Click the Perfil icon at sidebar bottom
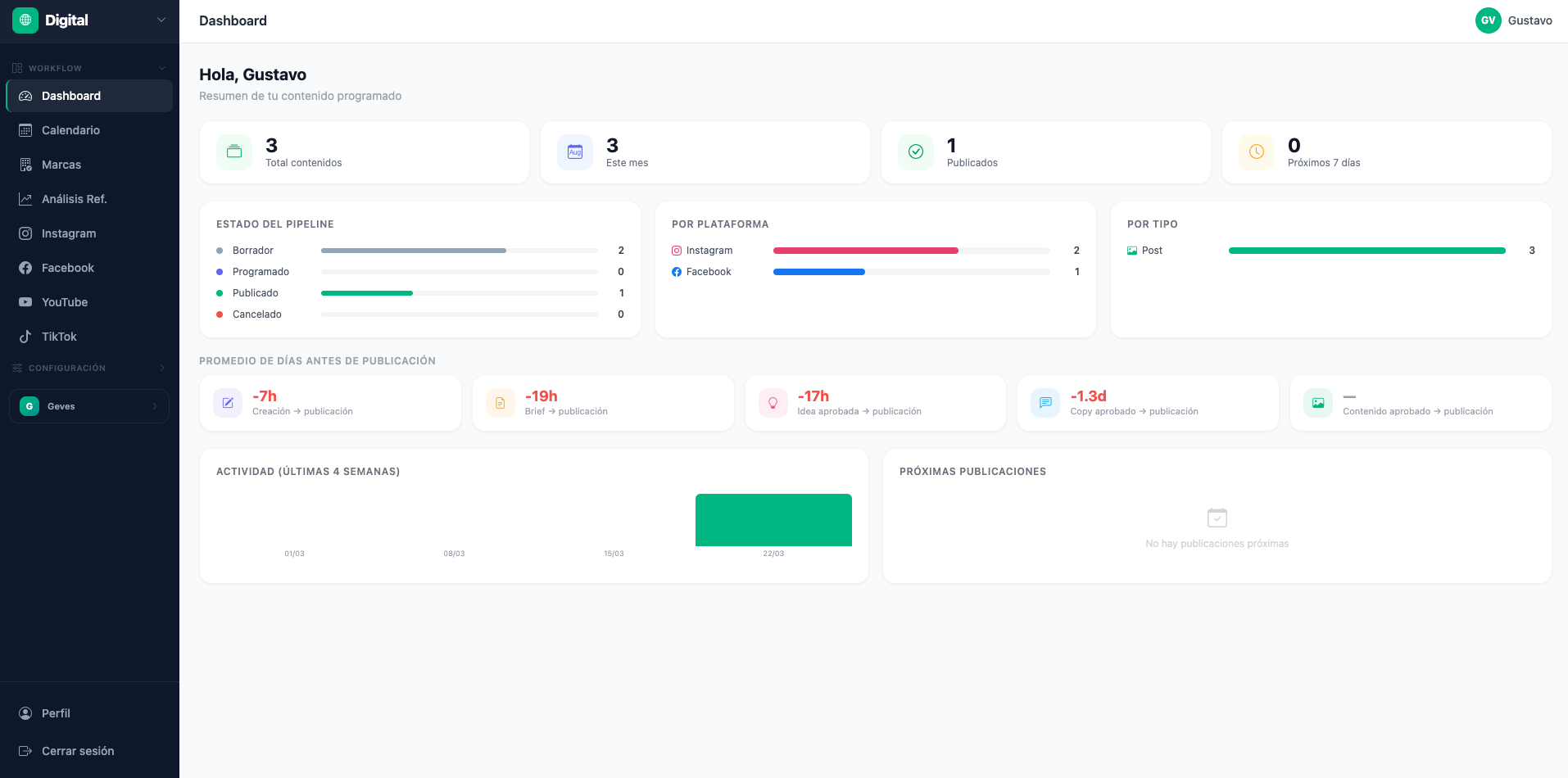Screen dimensions: 1568x778 tap(25, 713)
